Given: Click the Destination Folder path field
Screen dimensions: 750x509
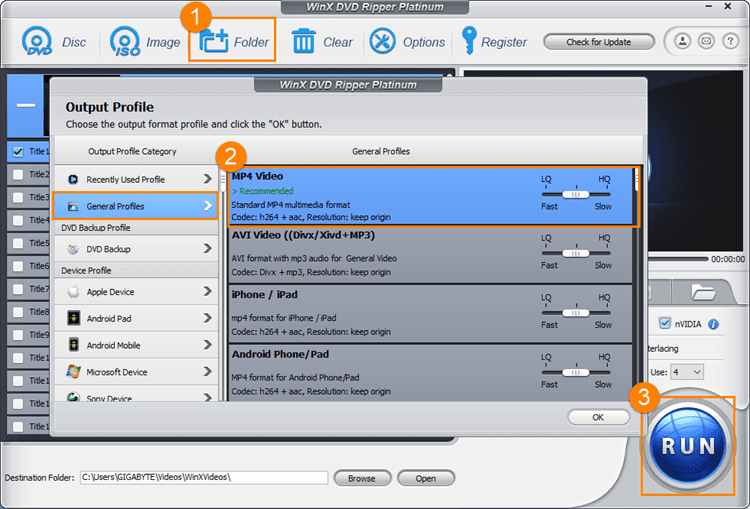Looking at the screenshot, I should click(204, 477).
